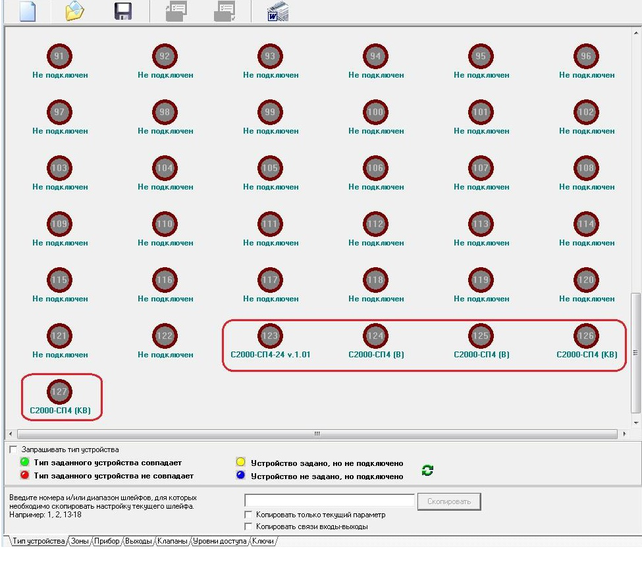Screen dimensions: 642x564
Task: Switch to 'Уровни доступа' tab
Action: [x=219, y=541]
